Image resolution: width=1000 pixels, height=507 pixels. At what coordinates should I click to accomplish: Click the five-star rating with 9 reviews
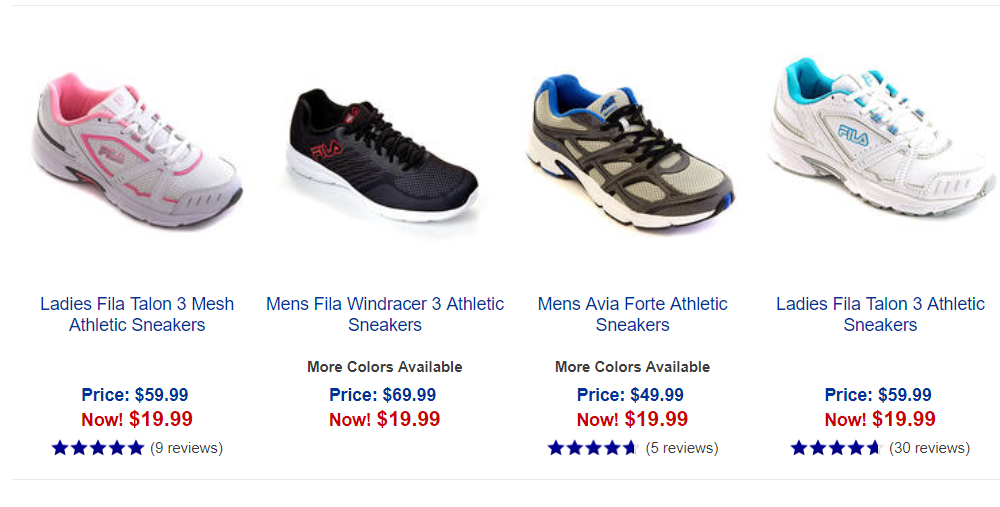[98, 448]
